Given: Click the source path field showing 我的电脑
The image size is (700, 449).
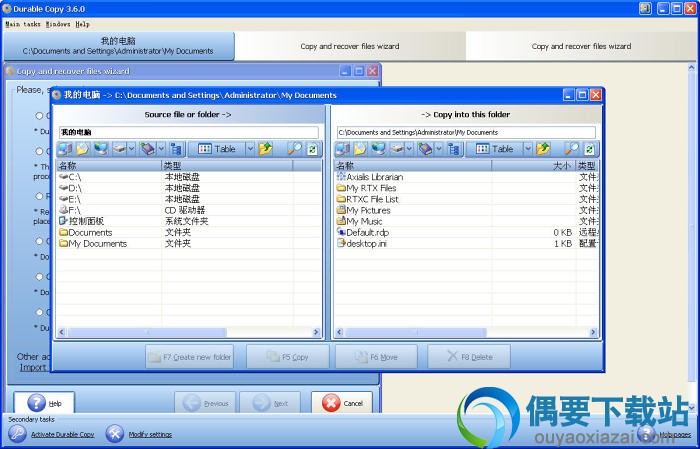Looking at the screenshot, I should (x=189, y=132).
